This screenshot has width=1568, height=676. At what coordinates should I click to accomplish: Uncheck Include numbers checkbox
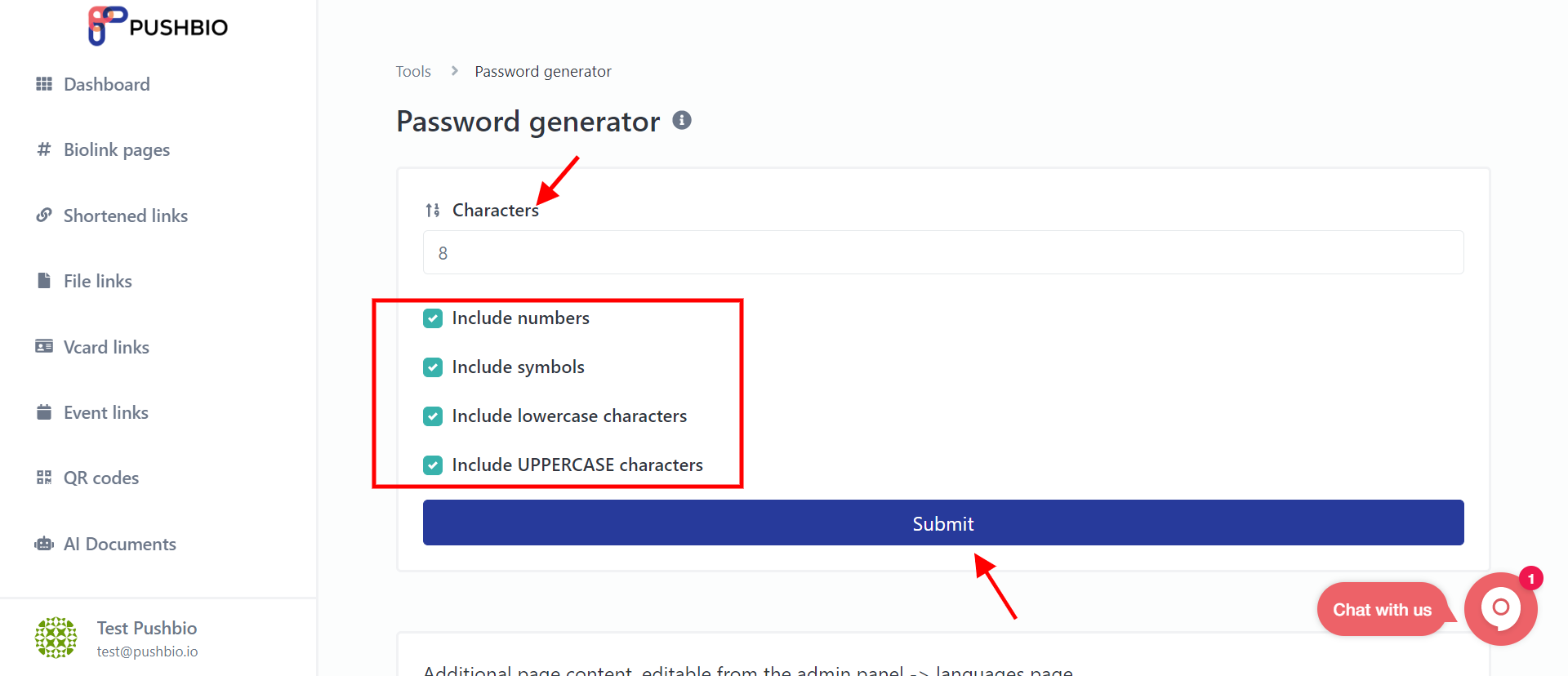click(433, 318)
